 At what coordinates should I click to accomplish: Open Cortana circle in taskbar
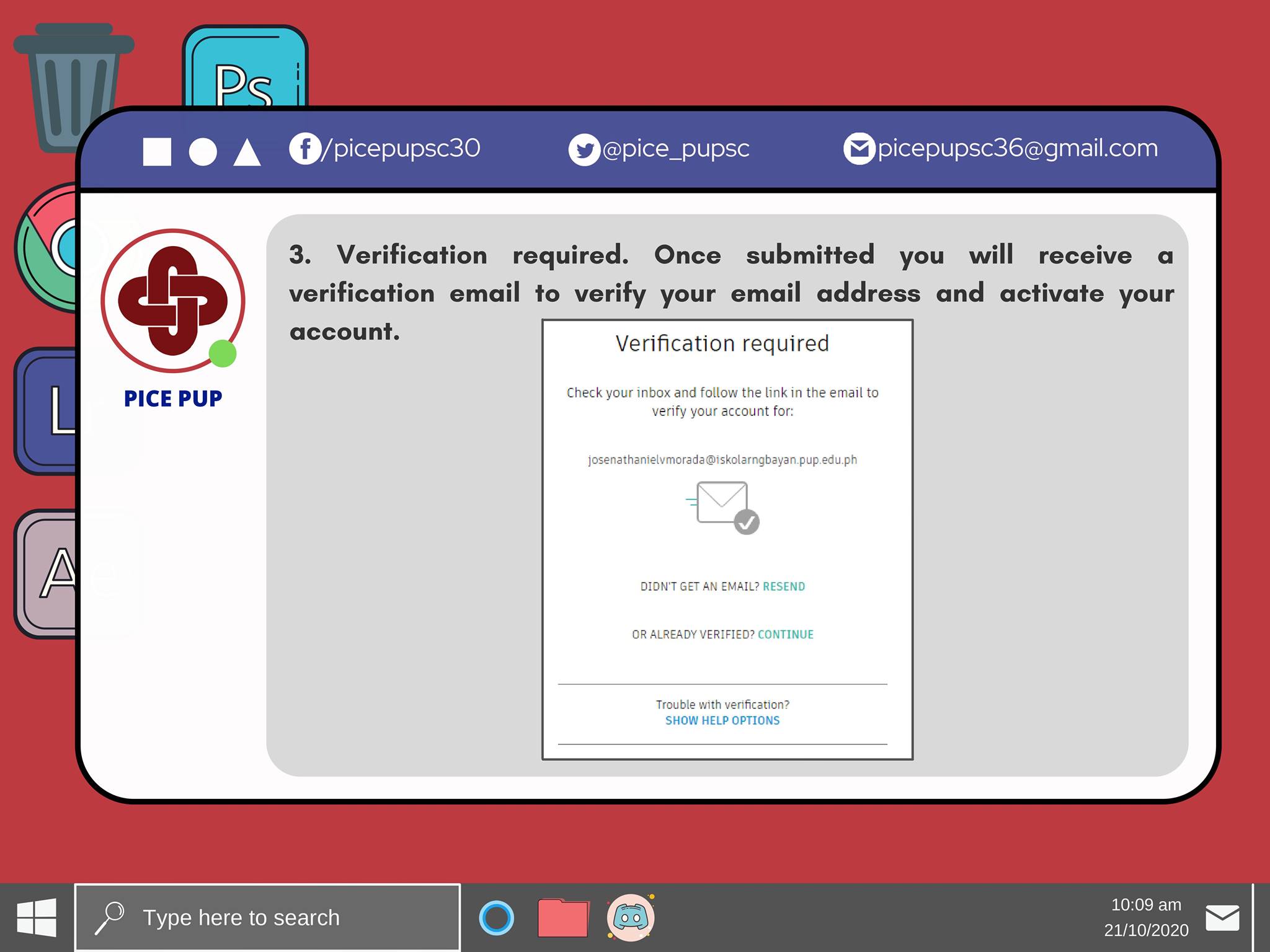coord(496,918)
